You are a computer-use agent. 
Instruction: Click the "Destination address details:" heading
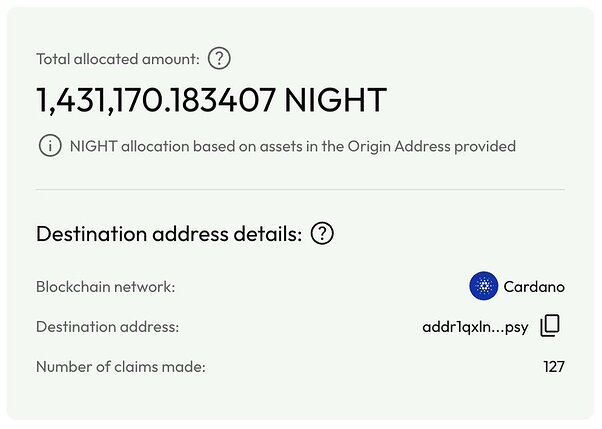(x=169, y=234)
